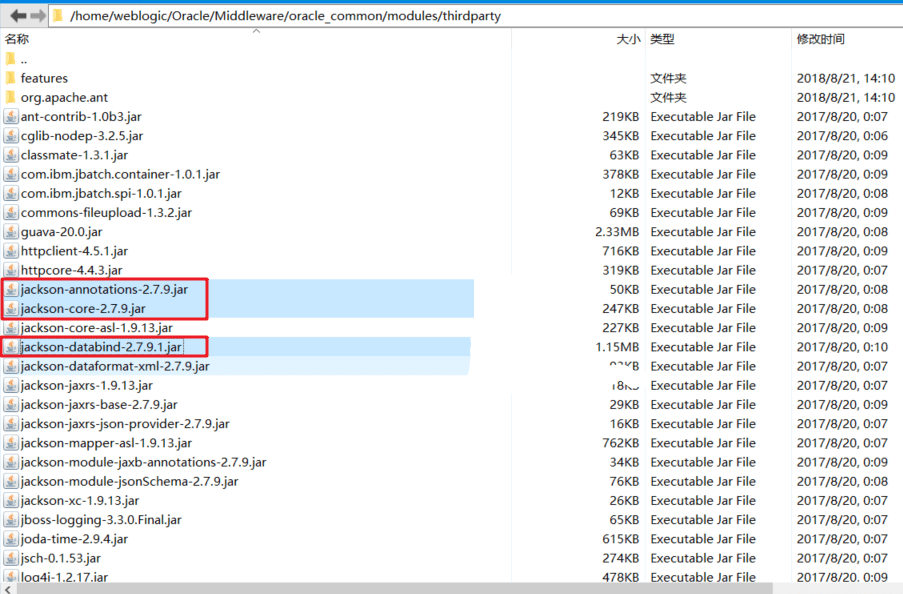The image size is (903, 594).
Task: Sort files by the 修改时间 column header
Action: pos(821,39)
